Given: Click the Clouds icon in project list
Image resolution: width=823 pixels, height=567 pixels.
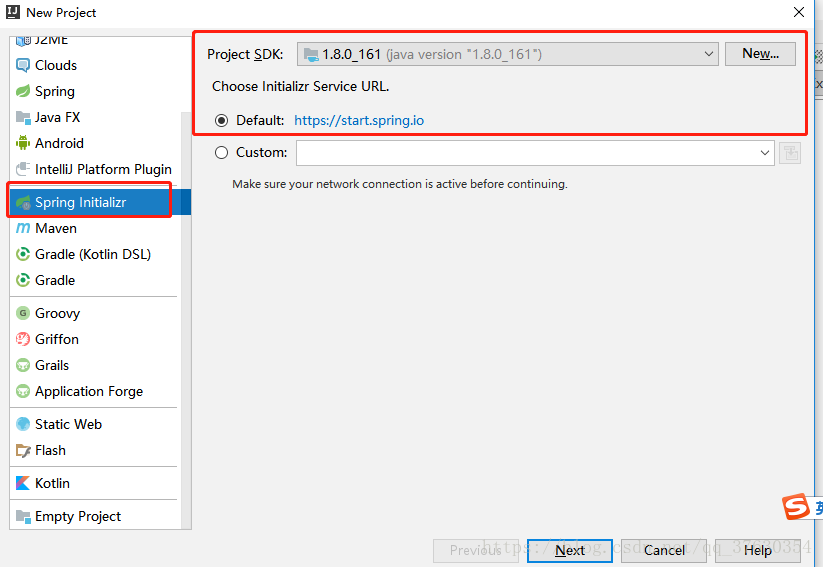Looking at the screenshot, I should pos(23,65).
